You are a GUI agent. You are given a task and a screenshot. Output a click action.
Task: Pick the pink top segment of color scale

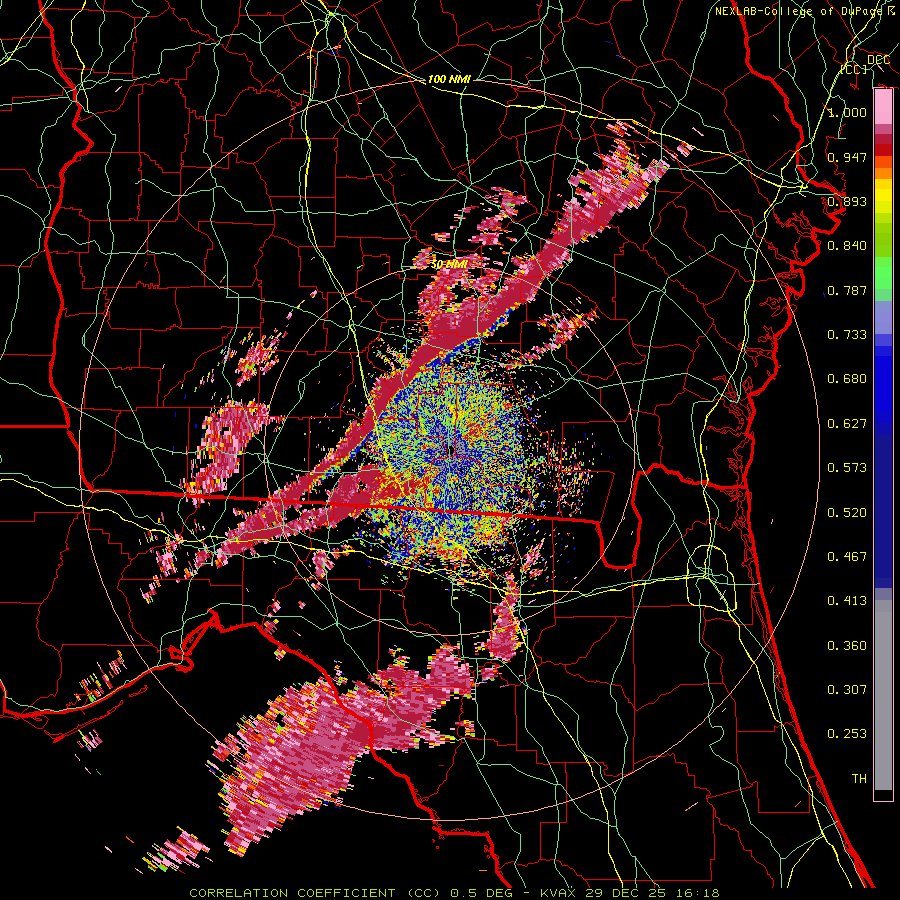coord(883,107)
